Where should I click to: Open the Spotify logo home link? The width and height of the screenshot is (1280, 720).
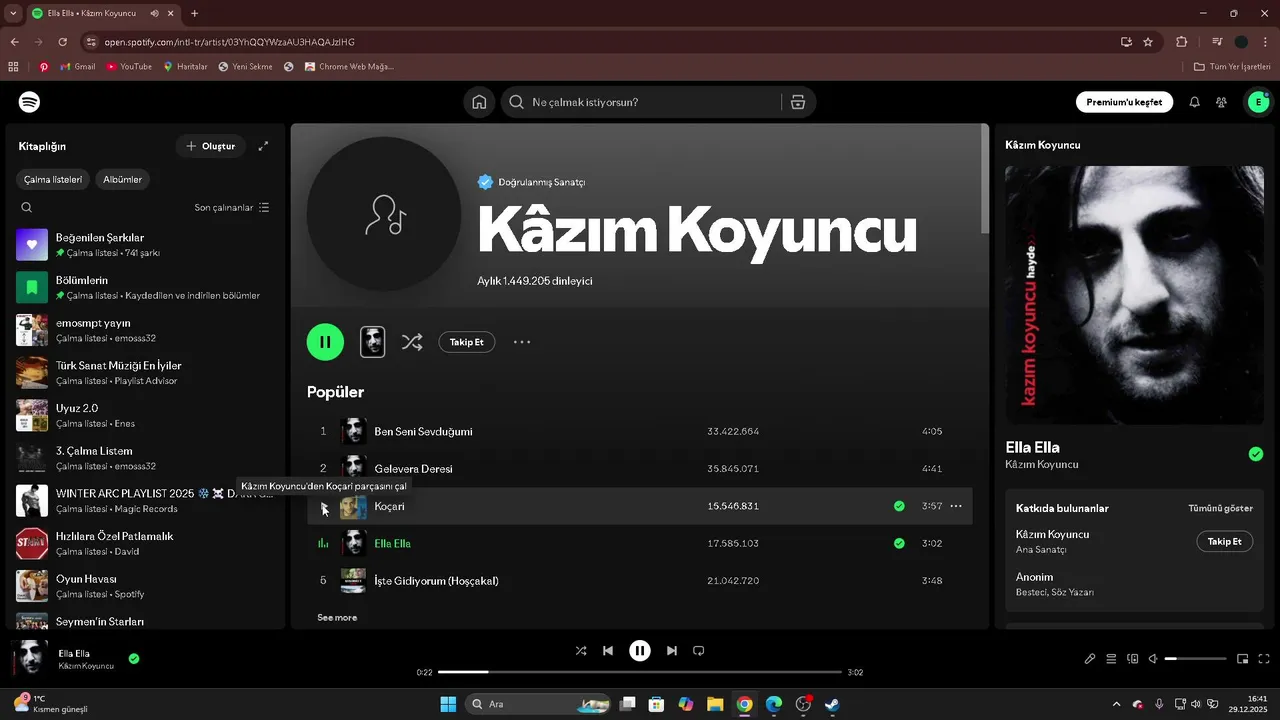(29, 102)
